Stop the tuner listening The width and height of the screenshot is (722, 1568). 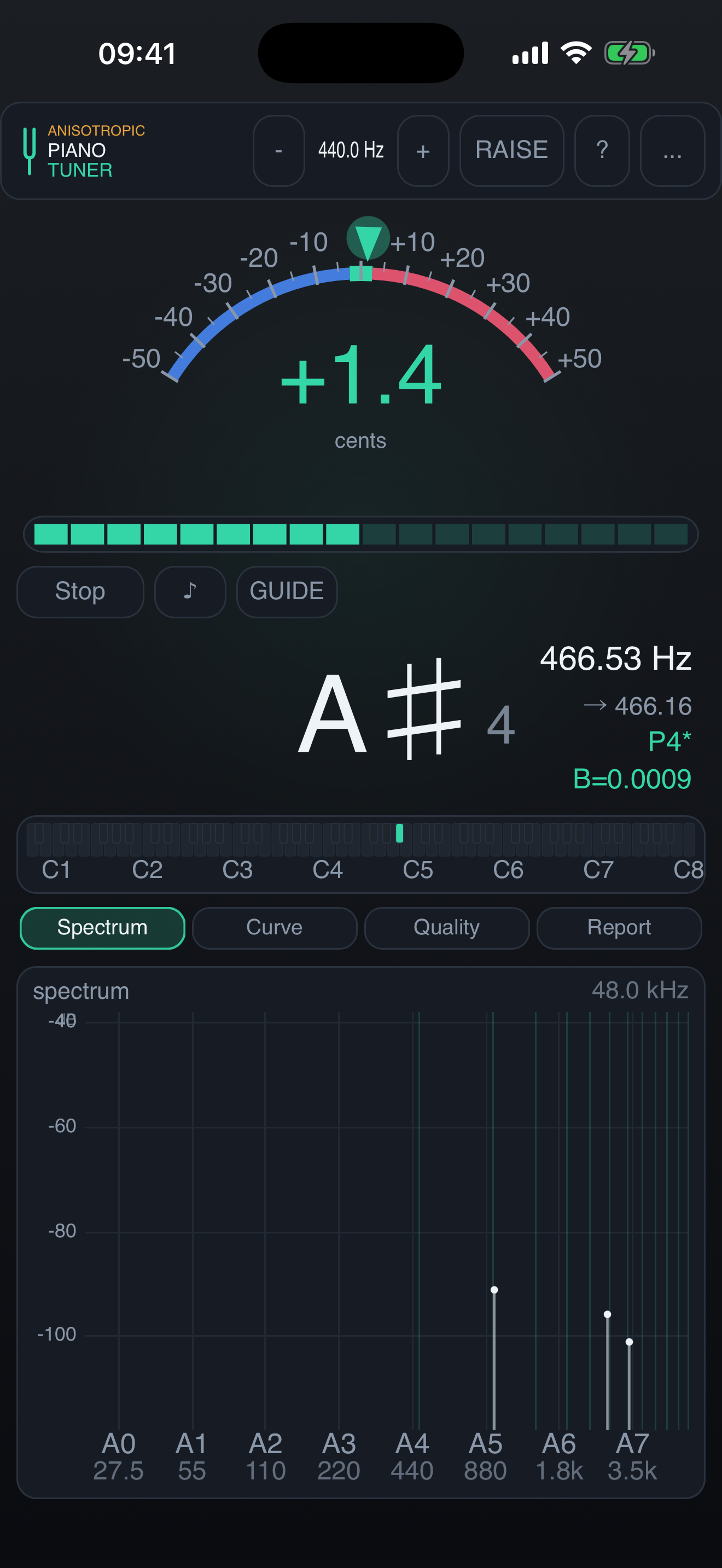(x=80, y=592)
